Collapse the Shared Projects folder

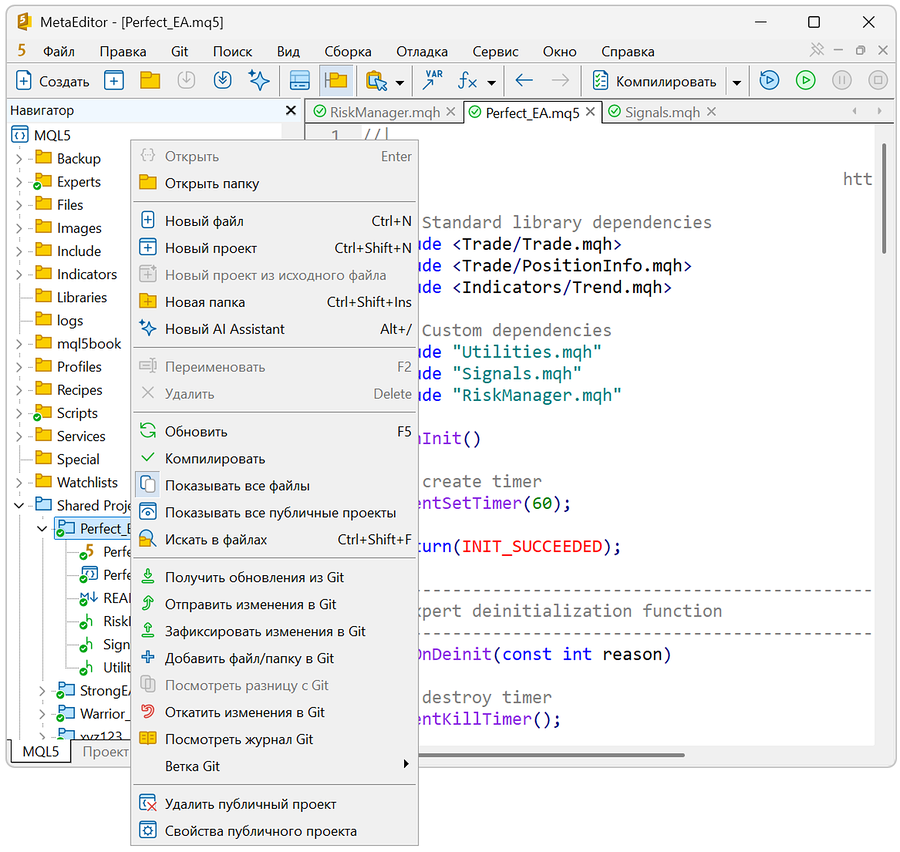[19, 506]
